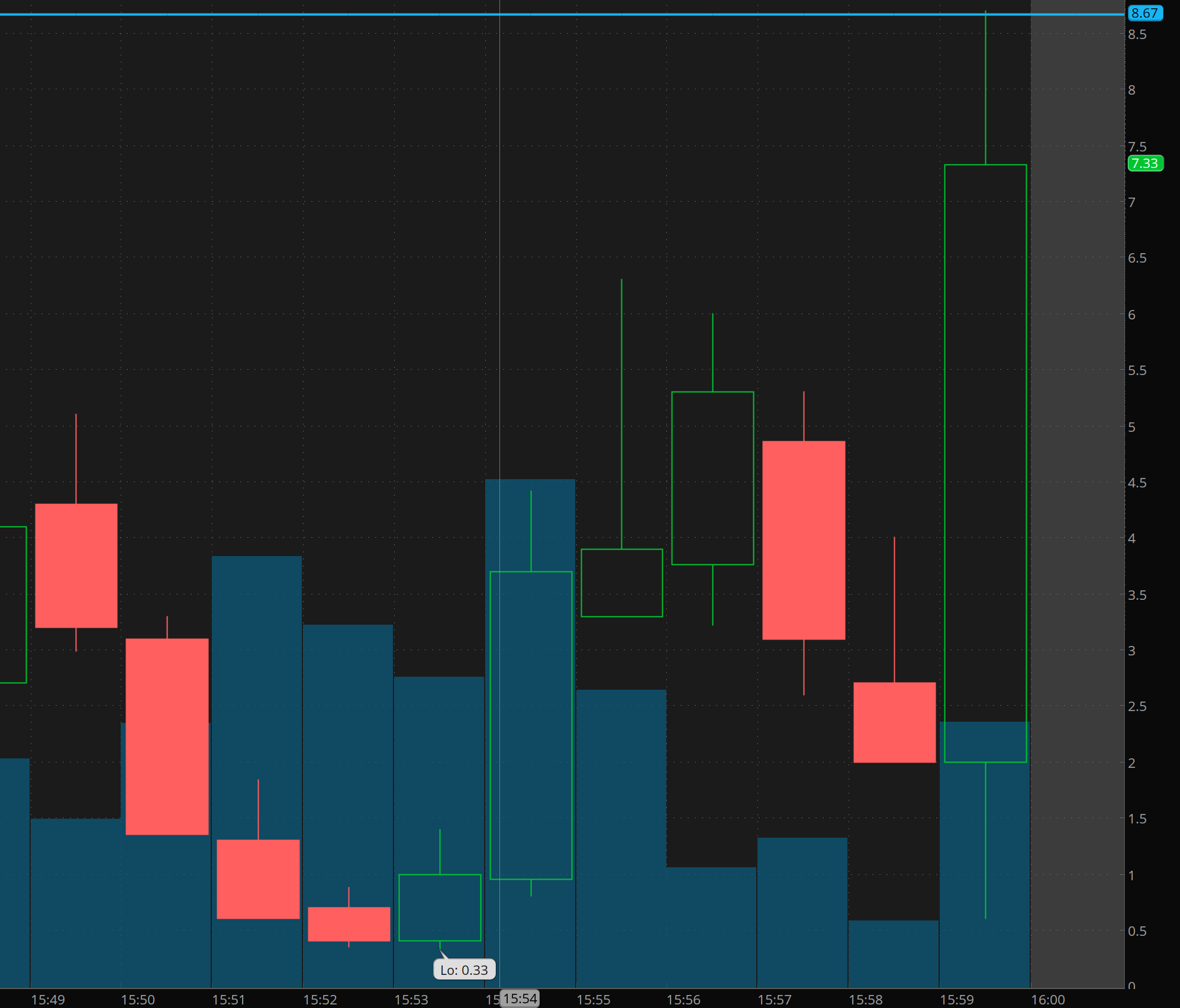Click the Lo: 0.33 price bubble
This screenshot has width=1180, height=1008.
coord(464,970)
